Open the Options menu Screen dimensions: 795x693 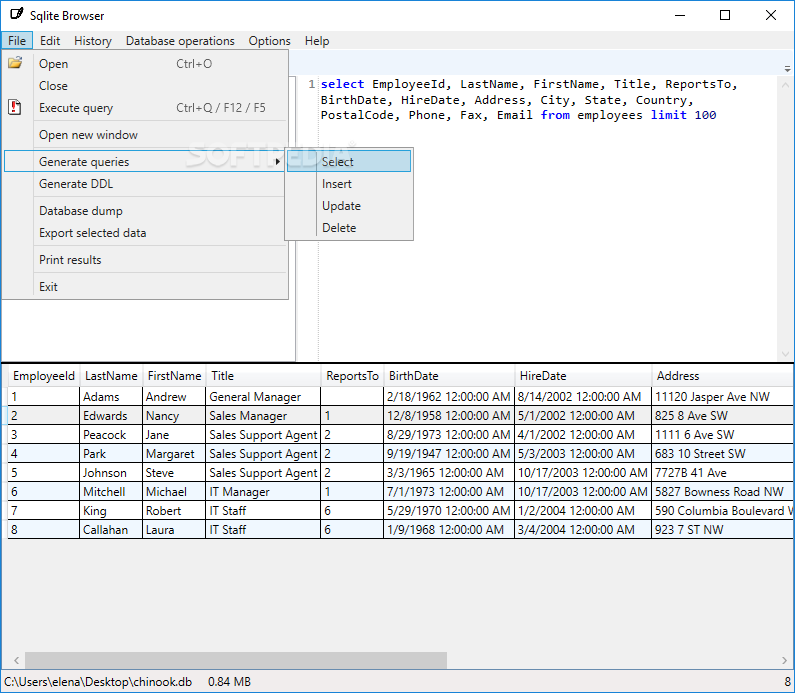pyautogui.click(x=269, y=41)
